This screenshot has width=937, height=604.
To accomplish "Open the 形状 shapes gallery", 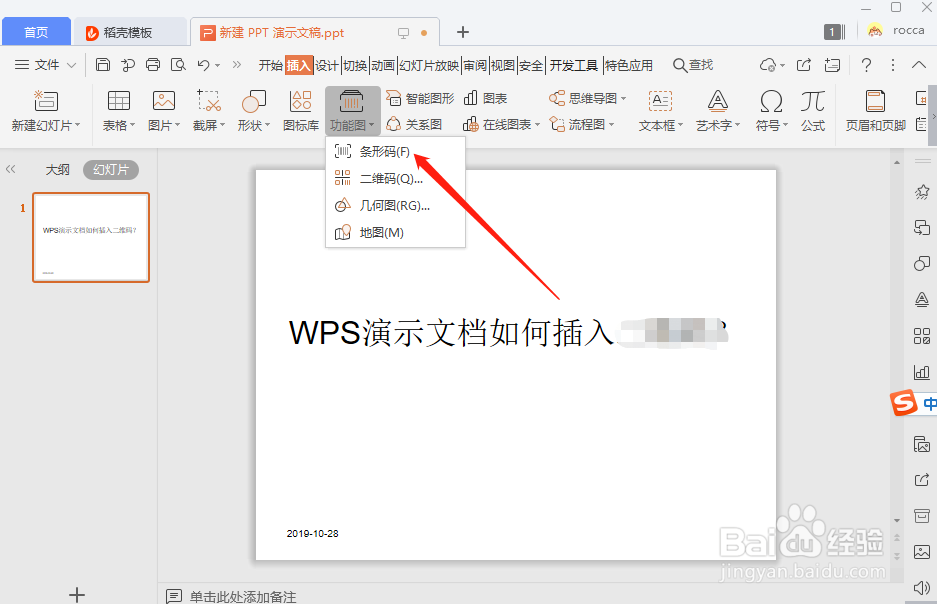I will click(253, 111).
